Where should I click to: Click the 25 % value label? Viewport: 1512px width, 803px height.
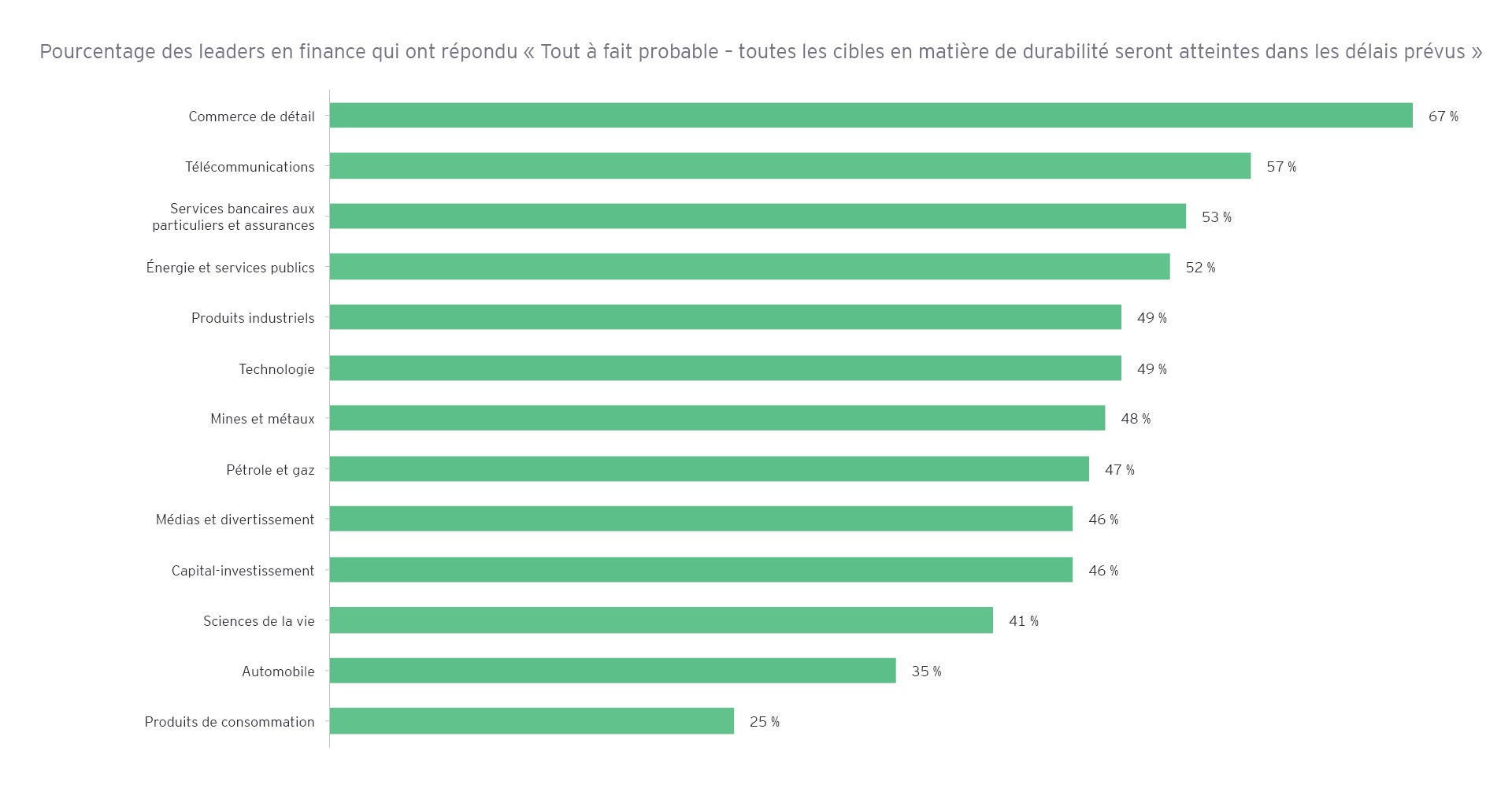764,722
